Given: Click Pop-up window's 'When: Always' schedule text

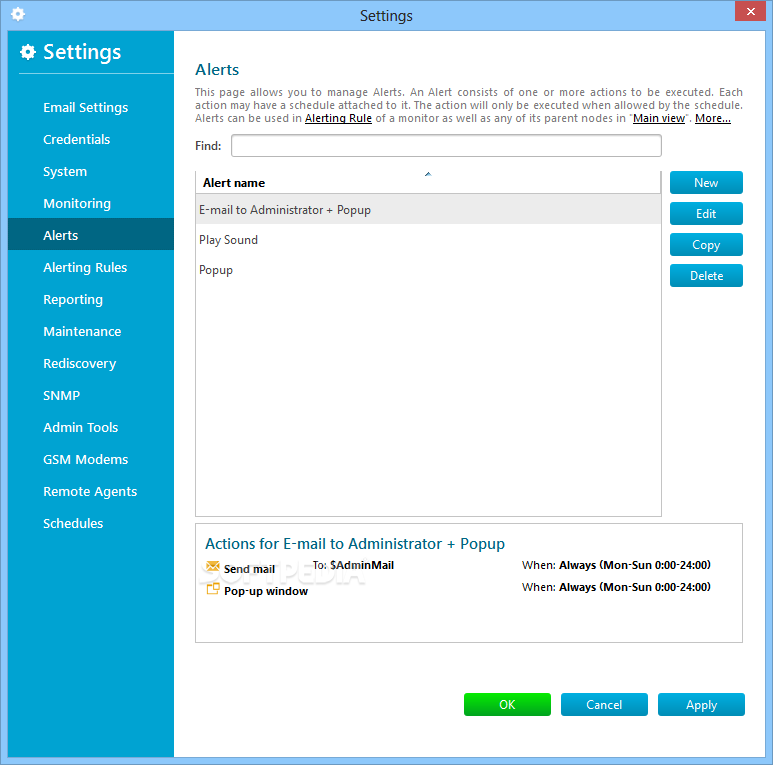Looking at the screenshot, I should tap(616, 587).
